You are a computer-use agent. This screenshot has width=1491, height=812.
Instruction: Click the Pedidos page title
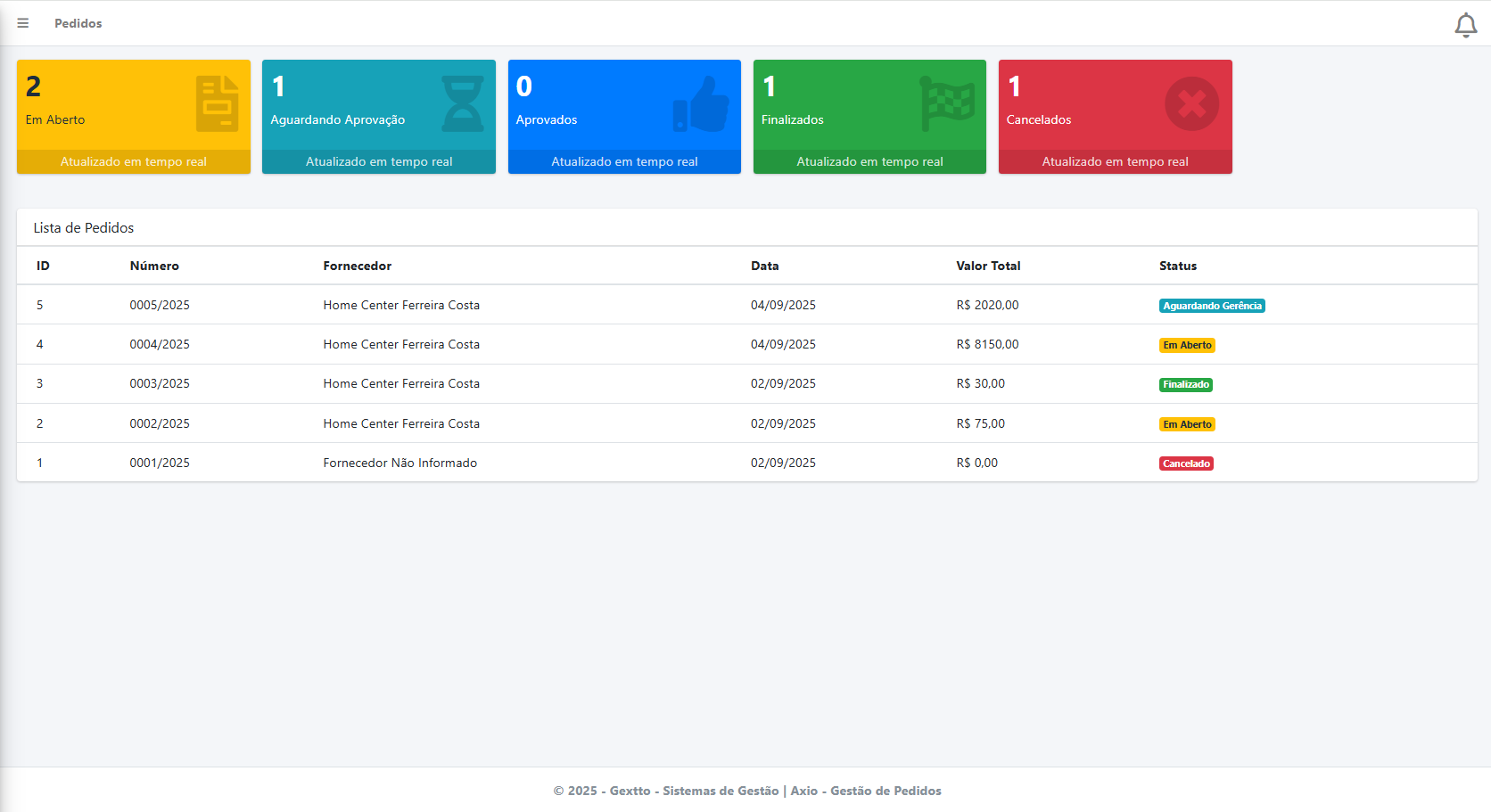78,23
